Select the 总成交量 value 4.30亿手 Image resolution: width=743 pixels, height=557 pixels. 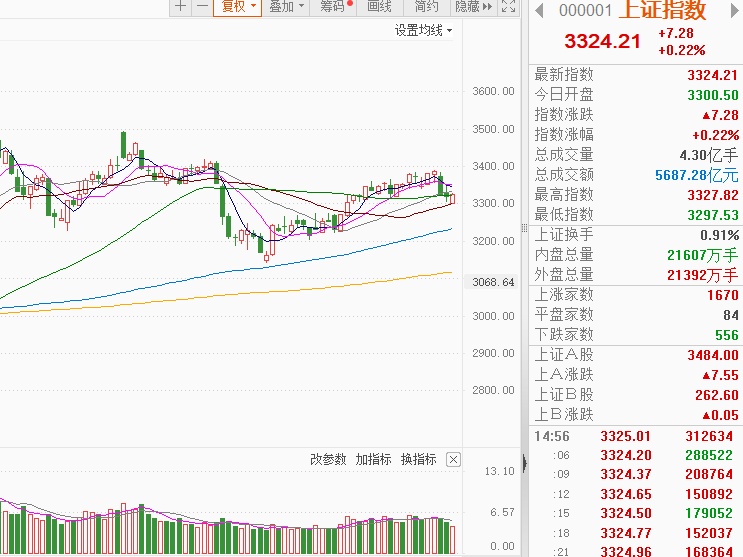(x=709, y=155)
